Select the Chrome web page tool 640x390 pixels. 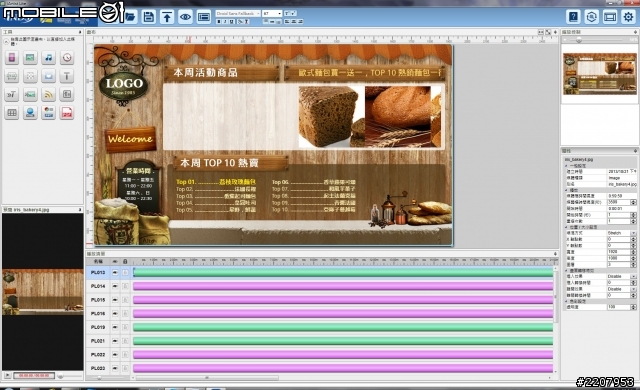point(49,113)
